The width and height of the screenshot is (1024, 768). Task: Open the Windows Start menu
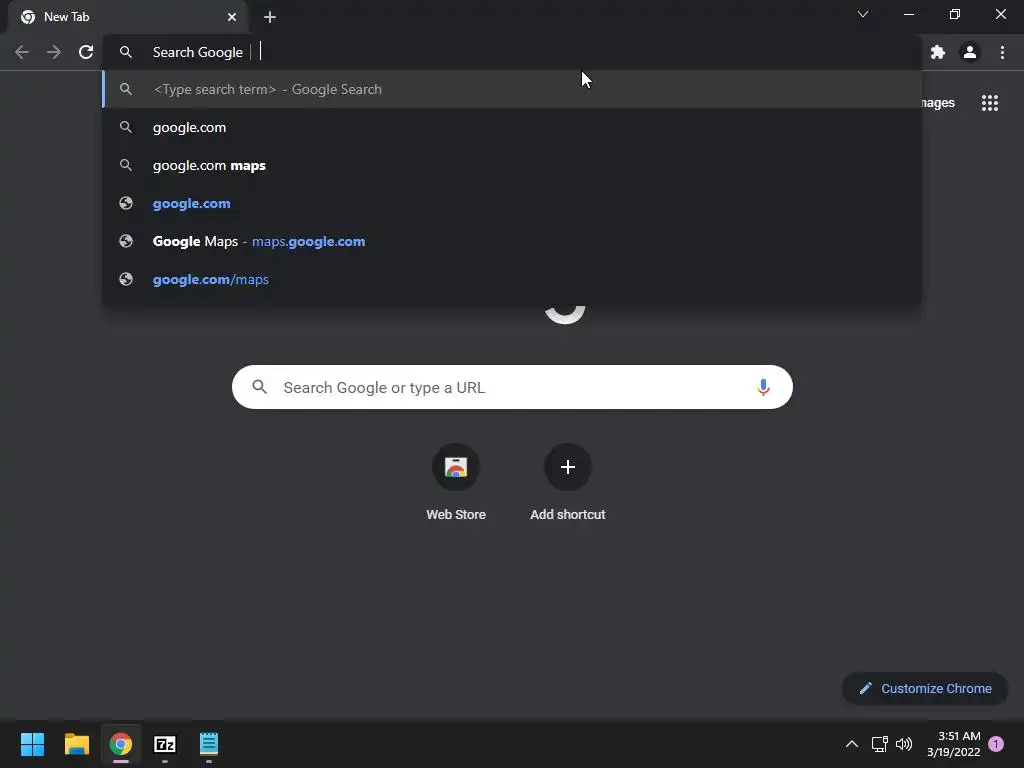(32, 744)
